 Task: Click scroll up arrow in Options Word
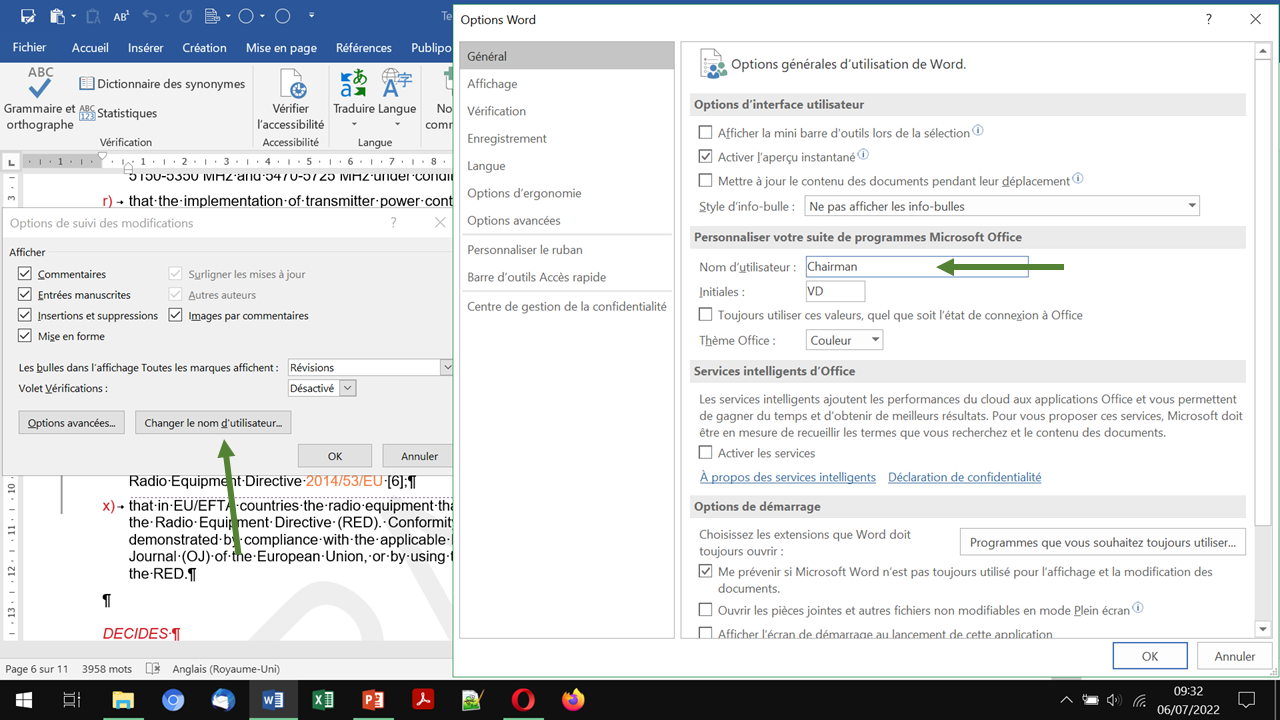coord(1263,50)
